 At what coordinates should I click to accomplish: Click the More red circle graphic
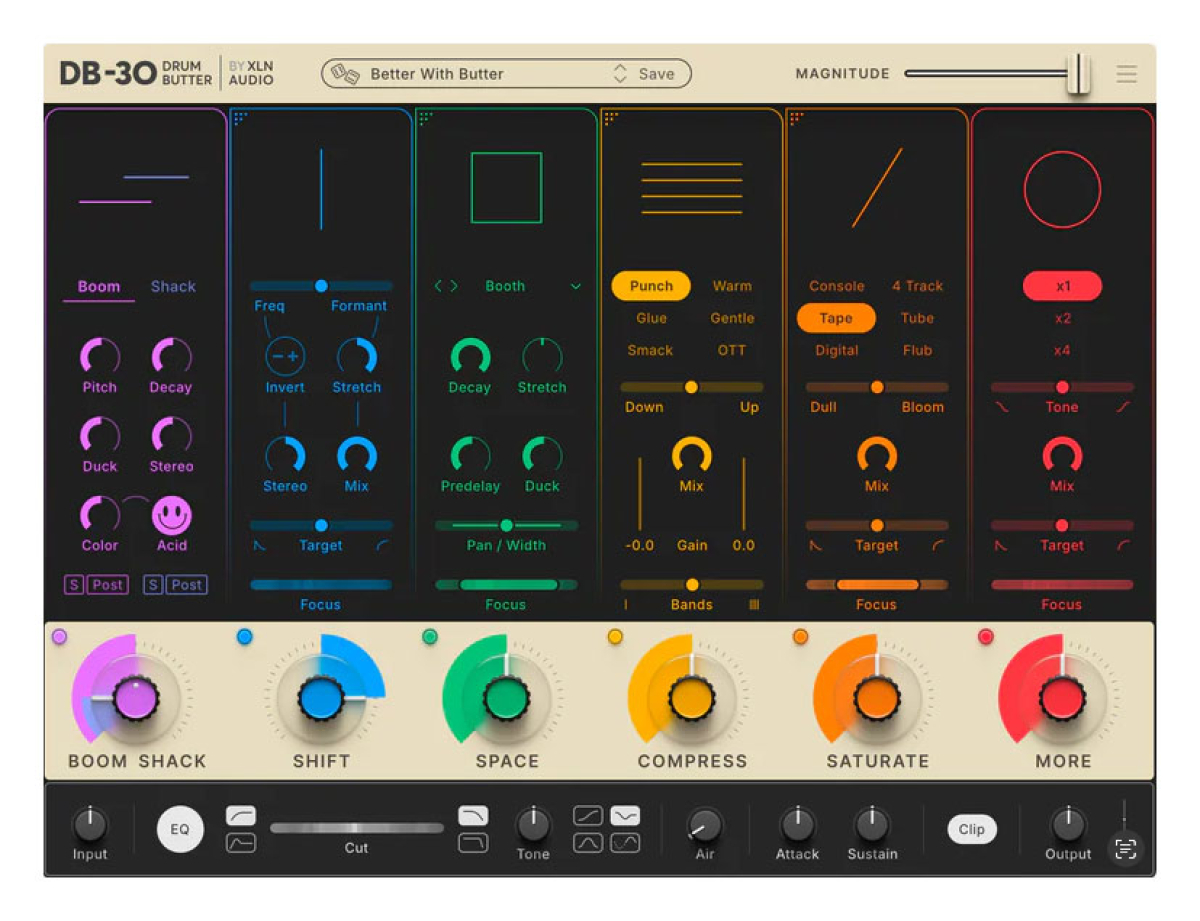click(1062, 188)
